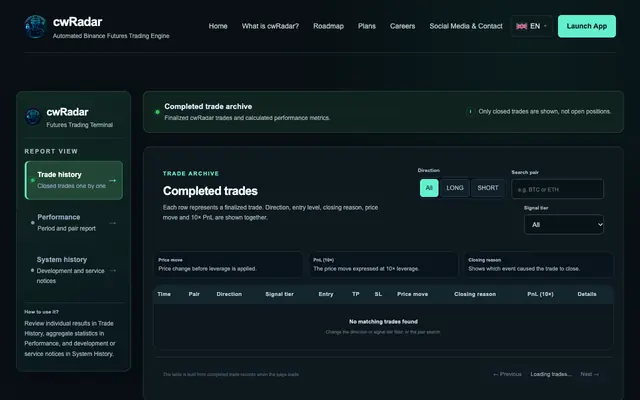
Task: Open What is cwRadar? page
Action: tap(270, 26)
